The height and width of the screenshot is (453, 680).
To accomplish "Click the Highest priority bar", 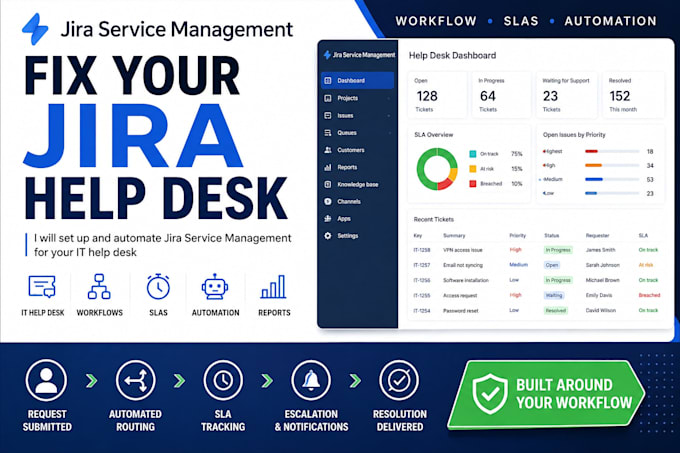I will tap(612, 151).
